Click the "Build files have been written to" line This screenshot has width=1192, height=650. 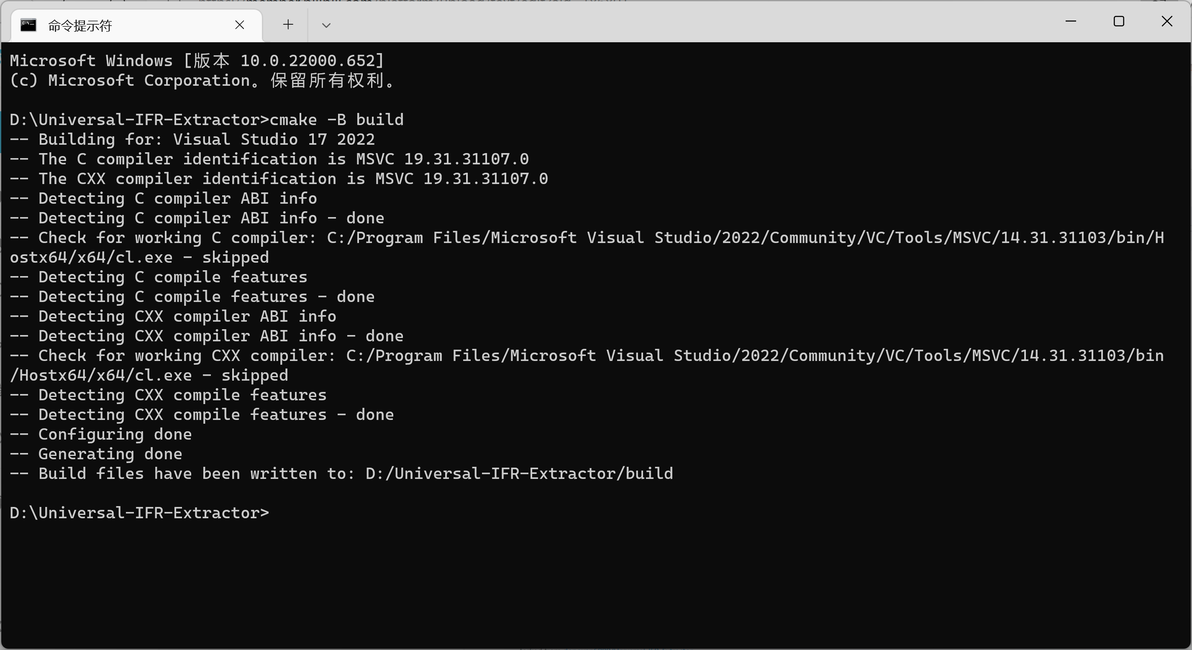tap(341, 474)
